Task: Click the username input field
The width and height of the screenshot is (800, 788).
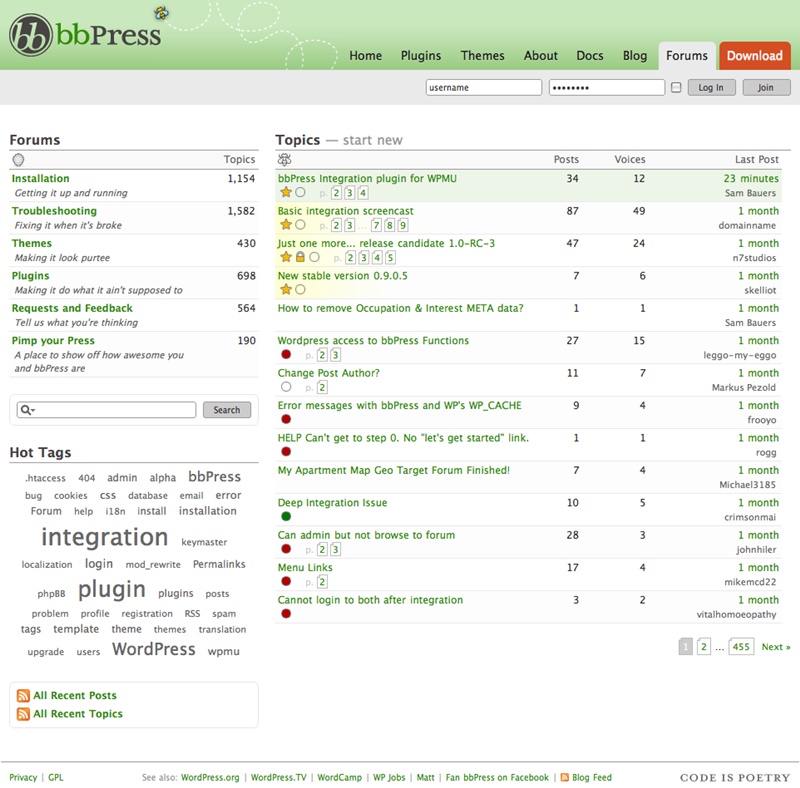Action: coord(484,87)
